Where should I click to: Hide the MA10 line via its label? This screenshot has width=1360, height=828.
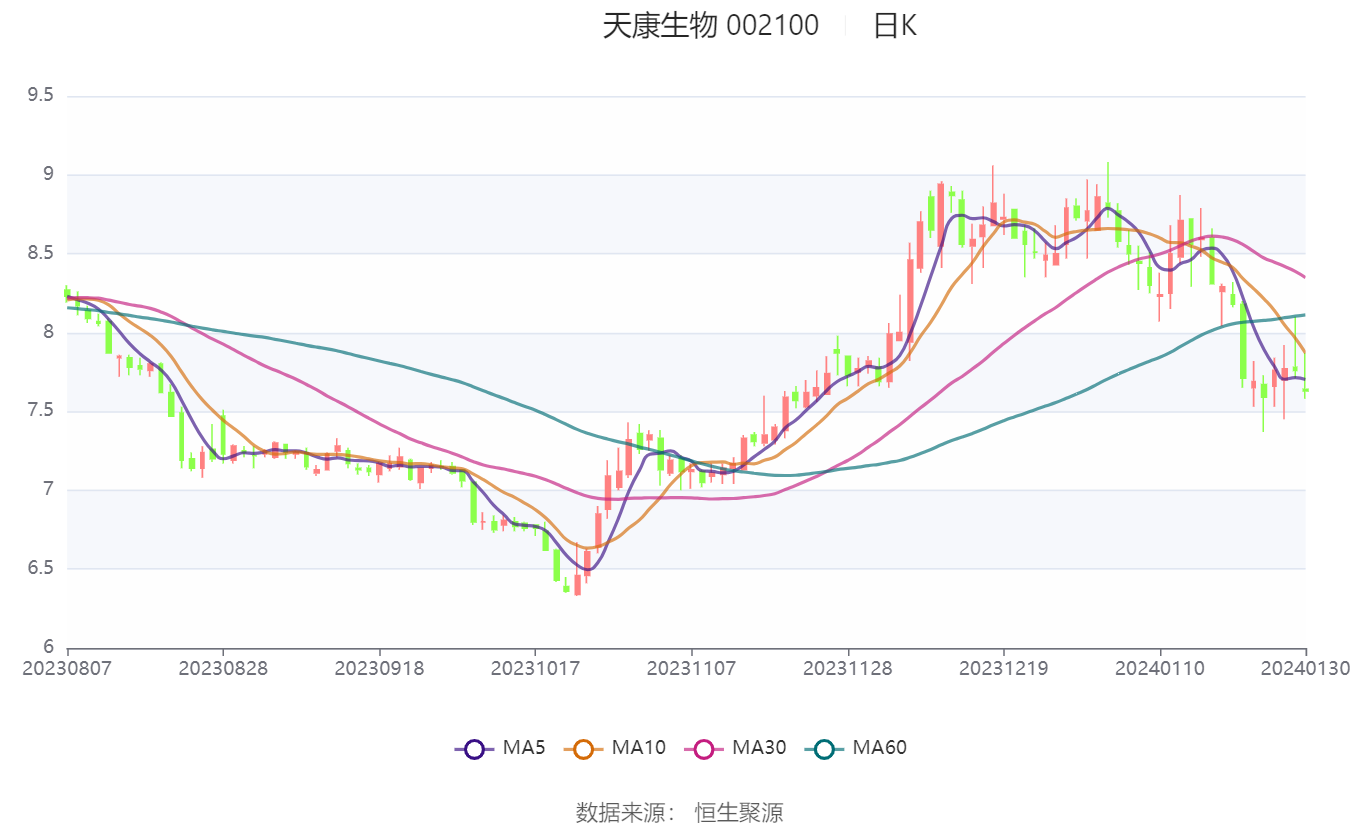(638, 748)
